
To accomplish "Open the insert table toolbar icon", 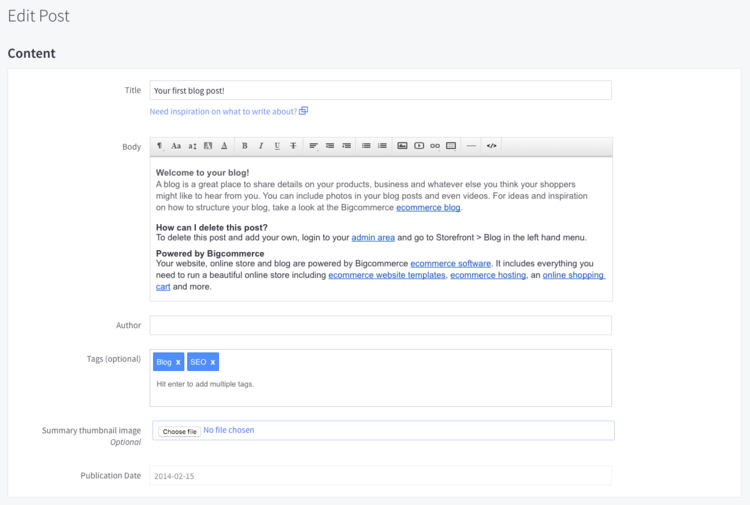I will (x=451, y=146).
